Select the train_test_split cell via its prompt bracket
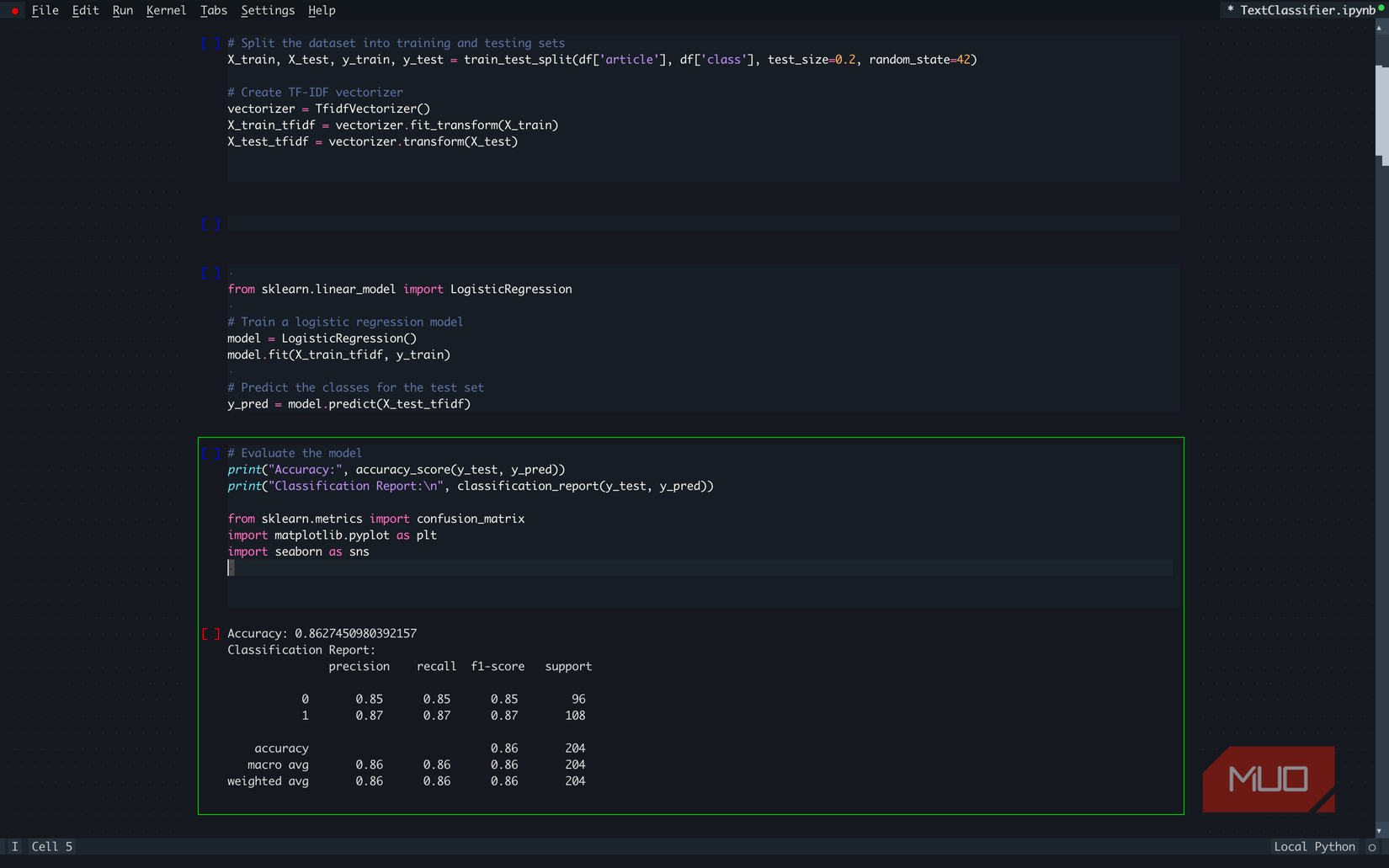1389x868 pixels. coord(210,43)
